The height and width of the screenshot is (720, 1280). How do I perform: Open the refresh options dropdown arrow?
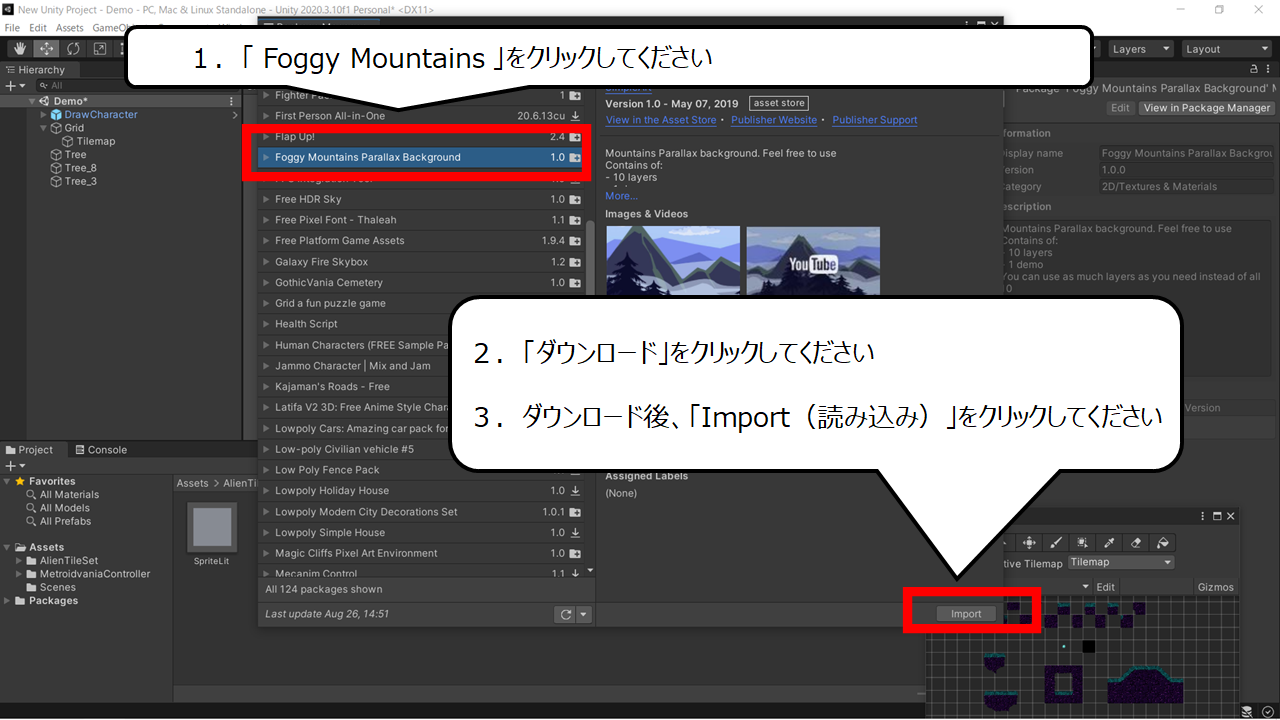(584, 615)
